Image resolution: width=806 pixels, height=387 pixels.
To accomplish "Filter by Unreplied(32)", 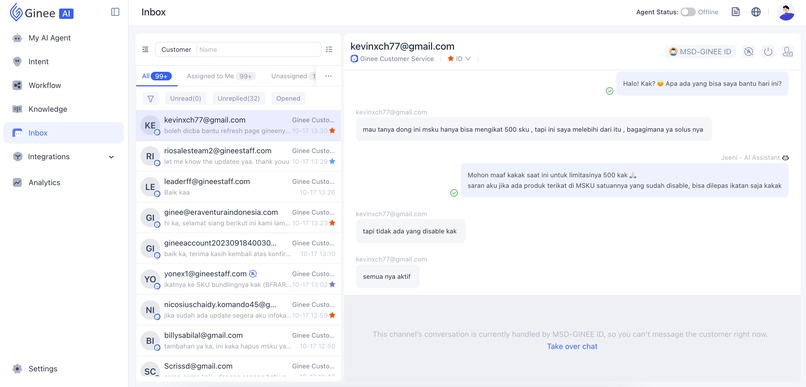I will 238,98.
